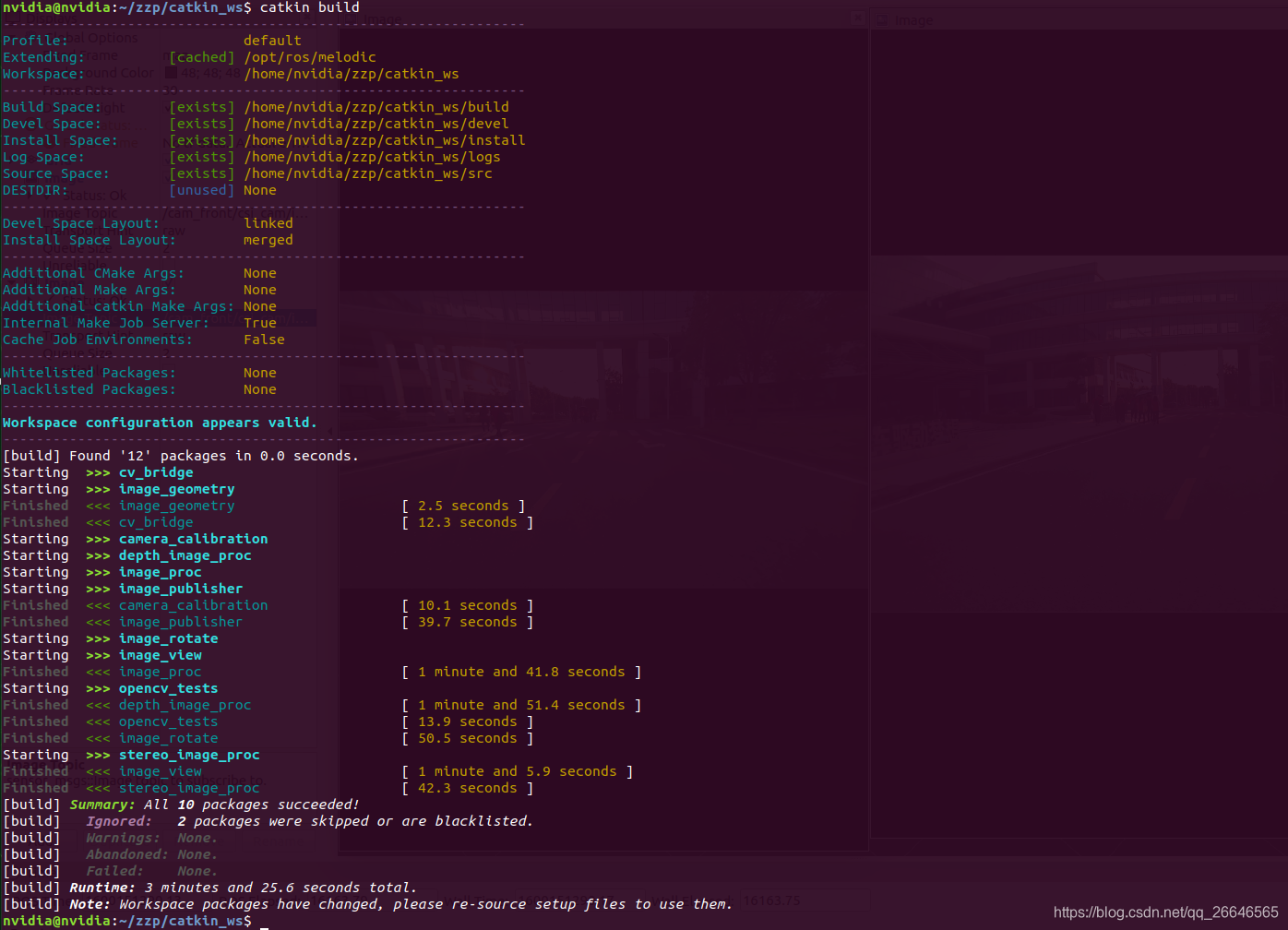Click the '39.7 seconds' timing
The width and height of the screenshot is (1288, 930).
[468, 622]
